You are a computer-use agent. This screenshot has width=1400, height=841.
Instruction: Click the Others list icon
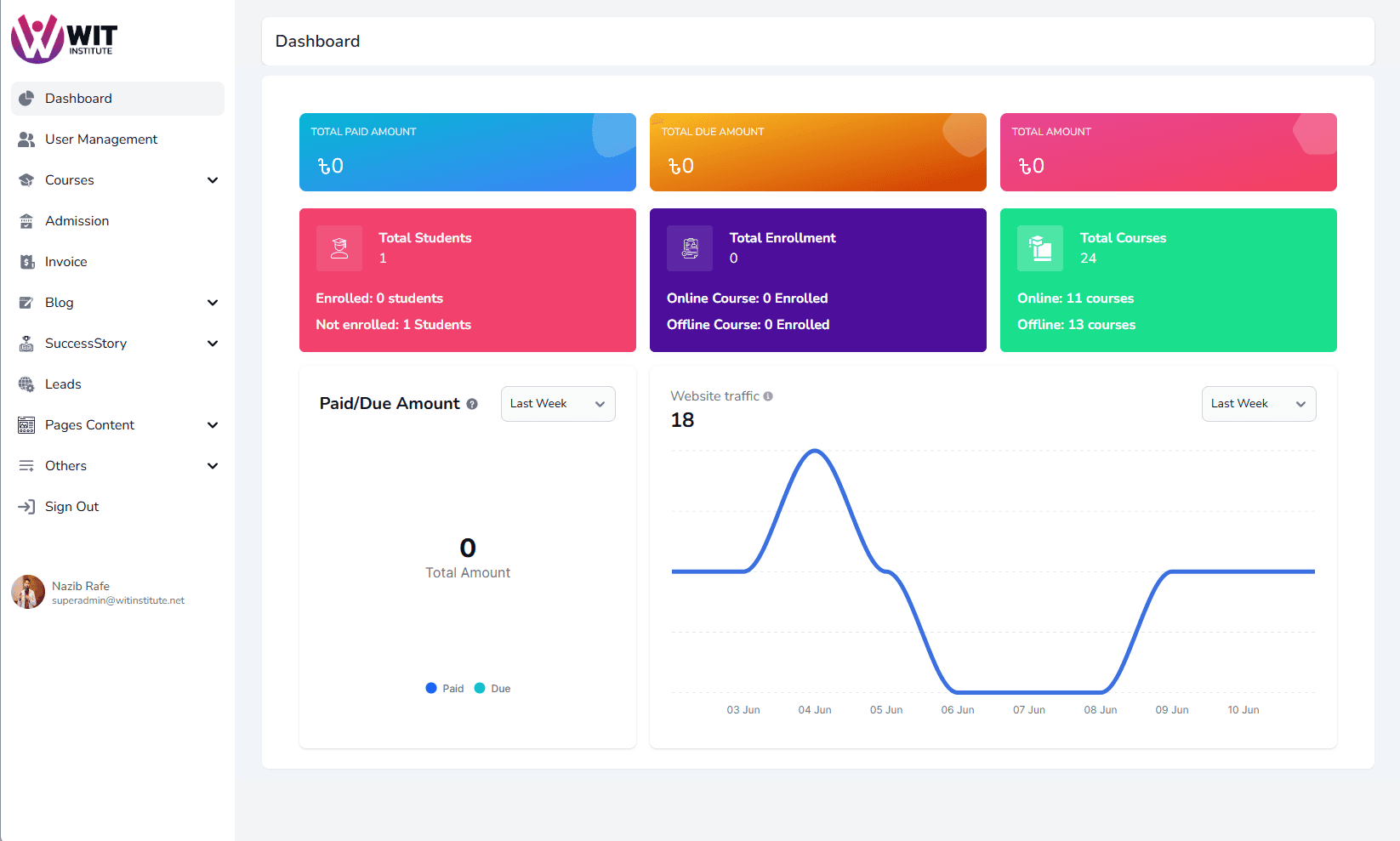(x=26, y=466)
